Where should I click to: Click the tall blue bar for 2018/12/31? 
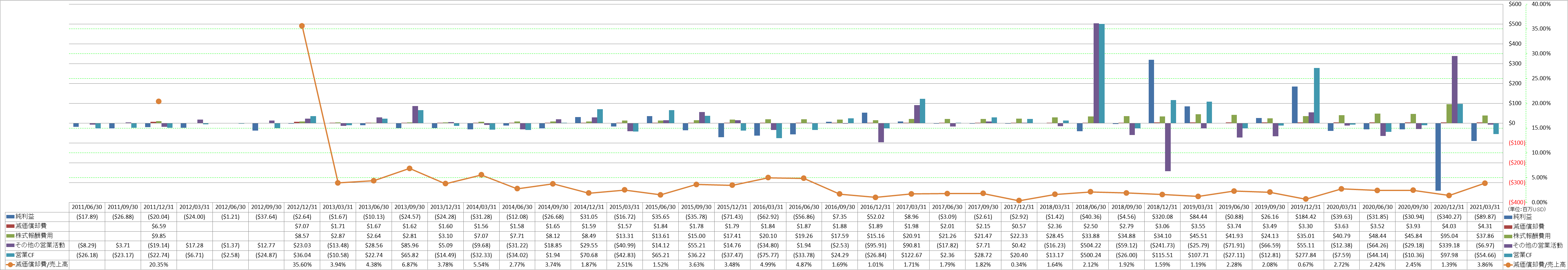pos(1152,92)
